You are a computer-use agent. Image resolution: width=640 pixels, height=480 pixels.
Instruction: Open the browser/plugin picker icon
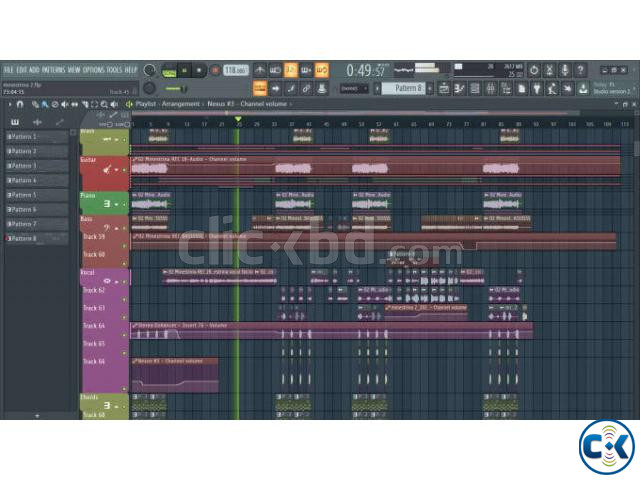click(506, 88)
